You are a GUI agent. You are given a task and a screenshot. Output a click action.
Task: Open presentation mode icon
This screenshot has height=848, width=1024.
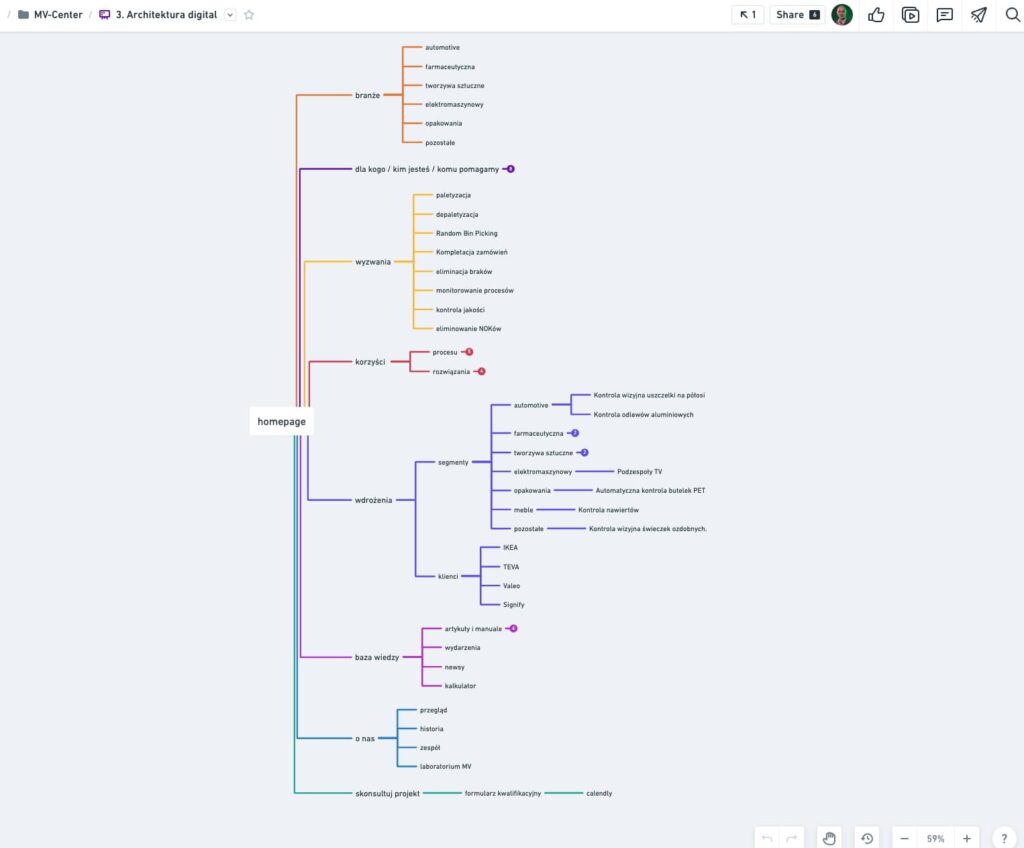[910, 15]
